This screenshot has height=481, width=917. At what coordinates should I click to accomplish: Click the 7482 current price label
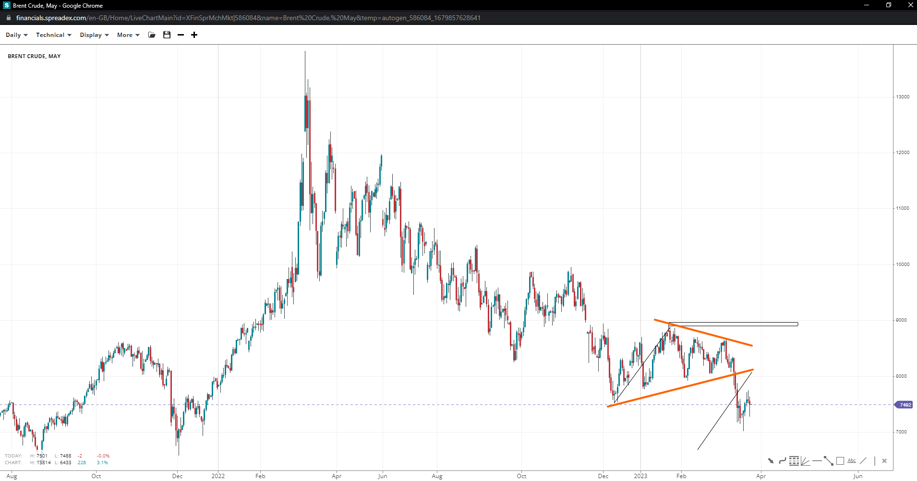pyautogui.click(x=904, y=405)
